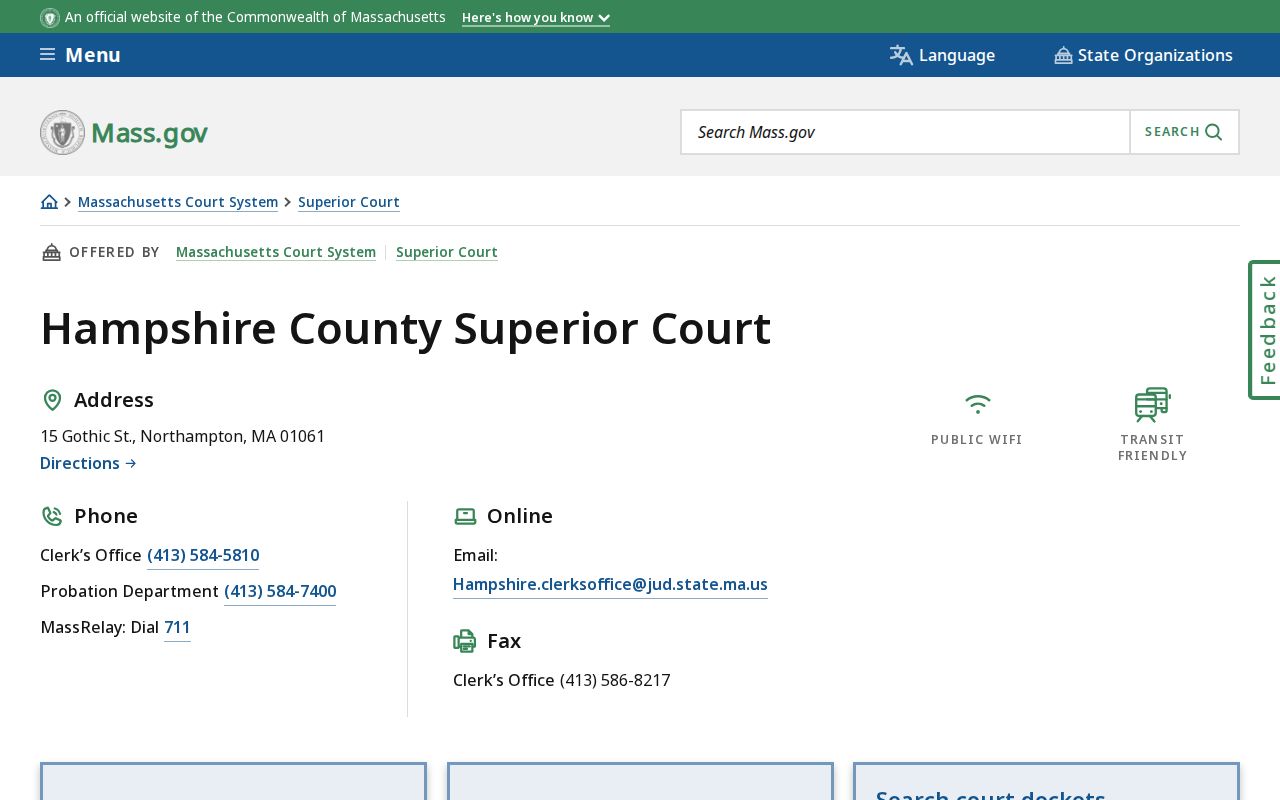Click the Transit Friendly bus icon
Viewport: 1280px width, 800px height.
coord(1152,405)
